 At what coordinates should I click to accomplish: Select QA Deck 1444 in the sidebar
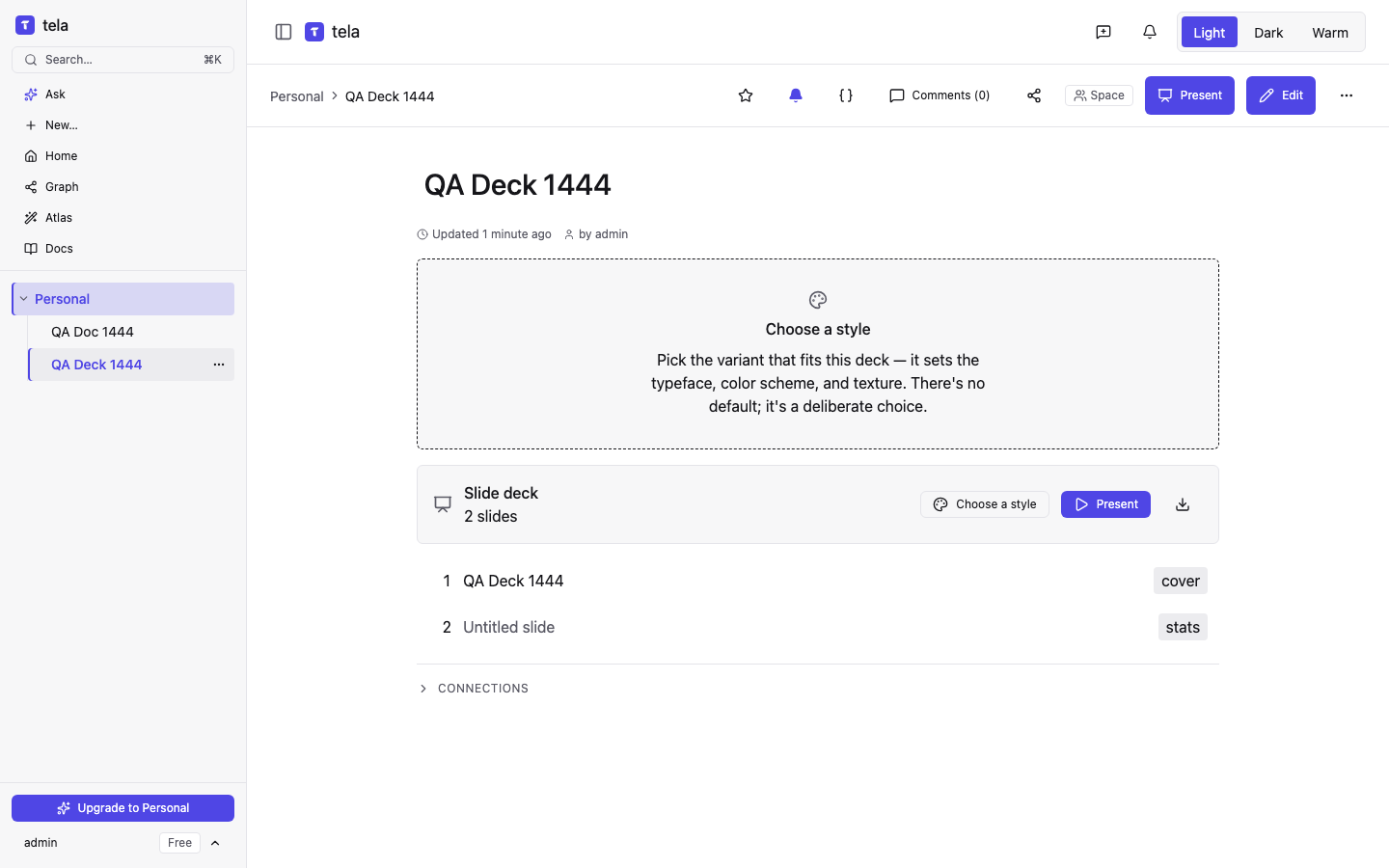click(131, 365)
